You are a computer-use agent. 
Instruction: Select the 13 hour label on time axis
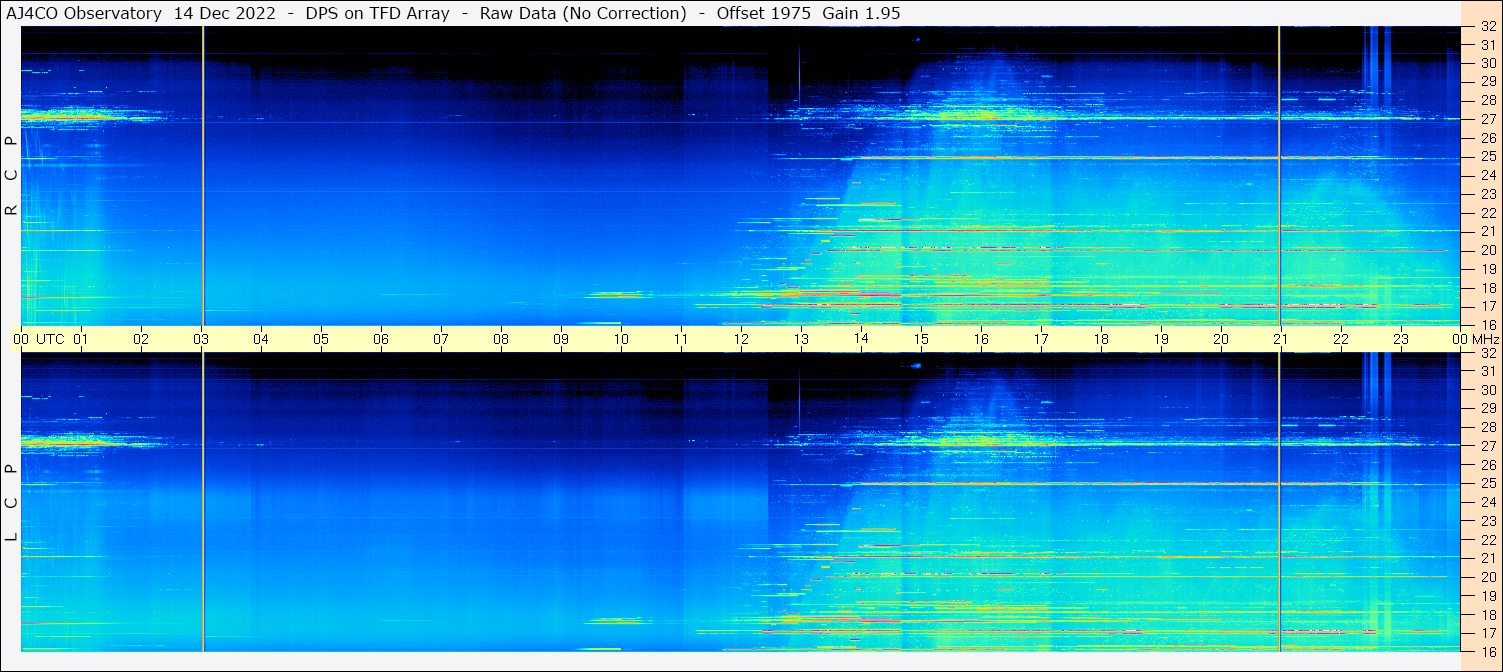click(x=801, y=339)
